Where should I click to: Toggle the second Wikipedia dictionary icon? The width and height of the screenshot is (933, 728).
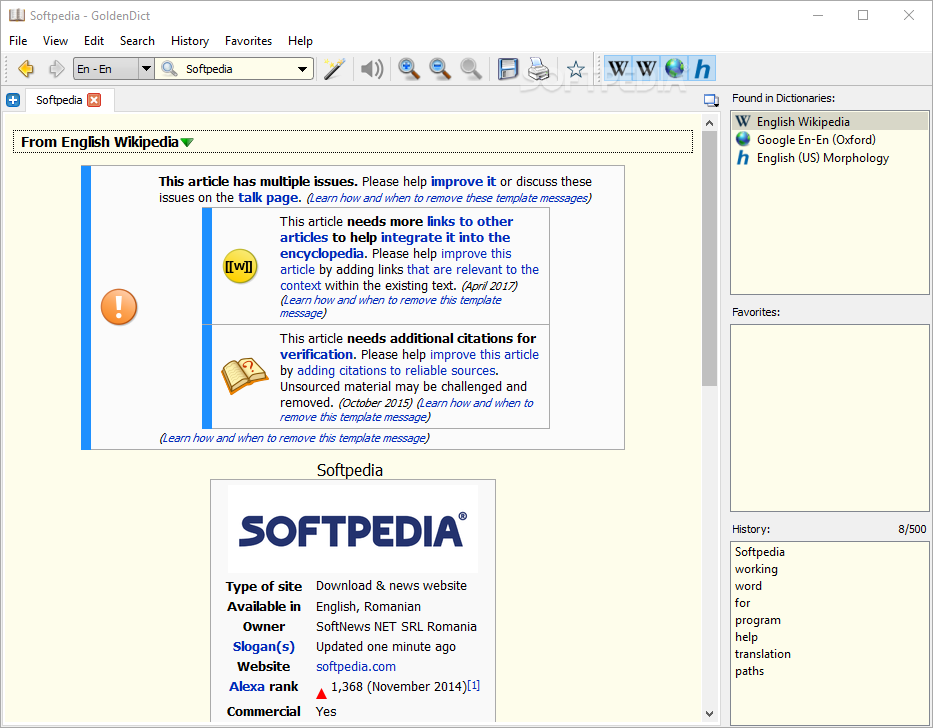point(646,68)
